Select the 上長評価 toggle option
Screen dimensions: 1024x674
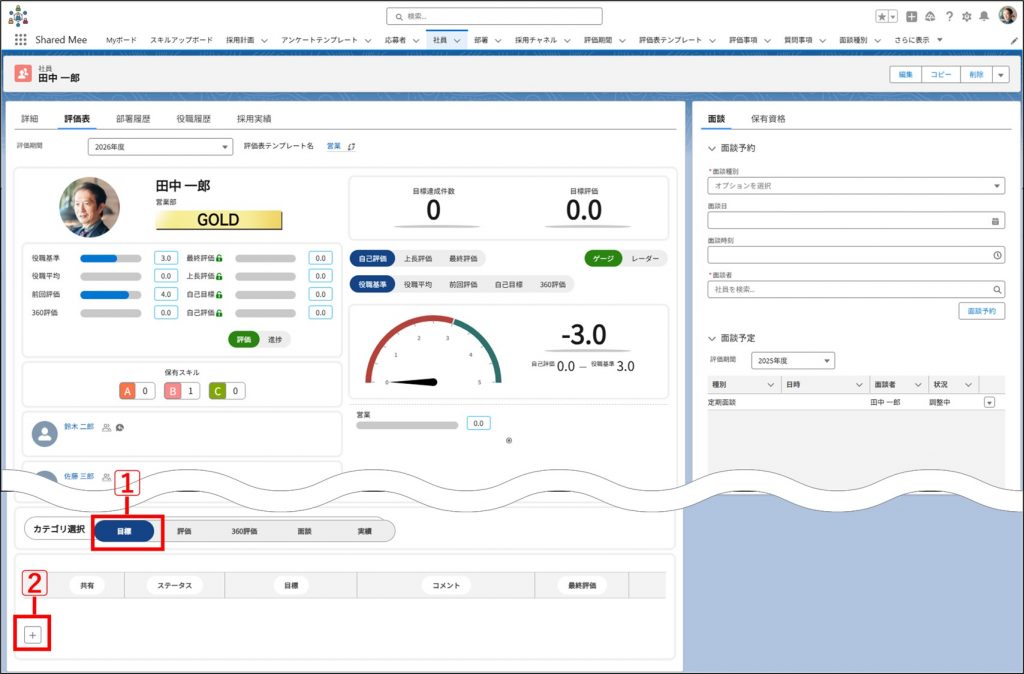coord(418,258)
